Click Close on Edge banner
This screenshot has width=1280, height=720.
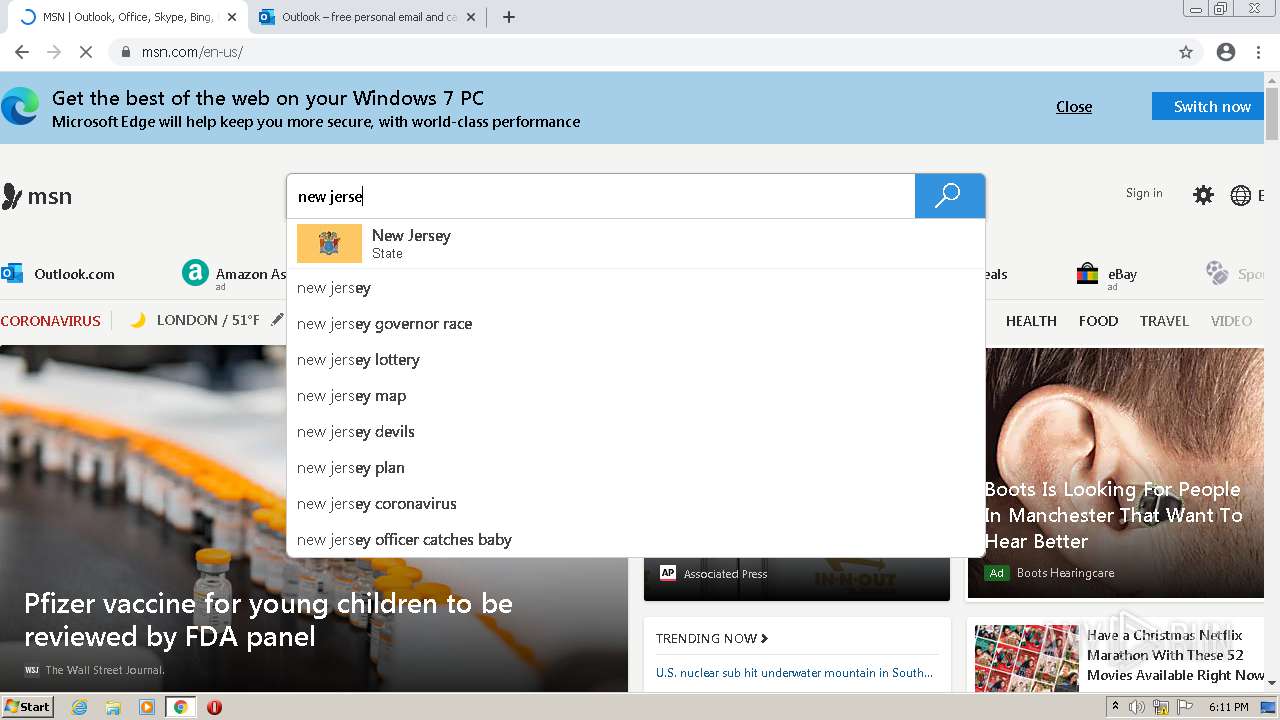tap(1074, 107)
